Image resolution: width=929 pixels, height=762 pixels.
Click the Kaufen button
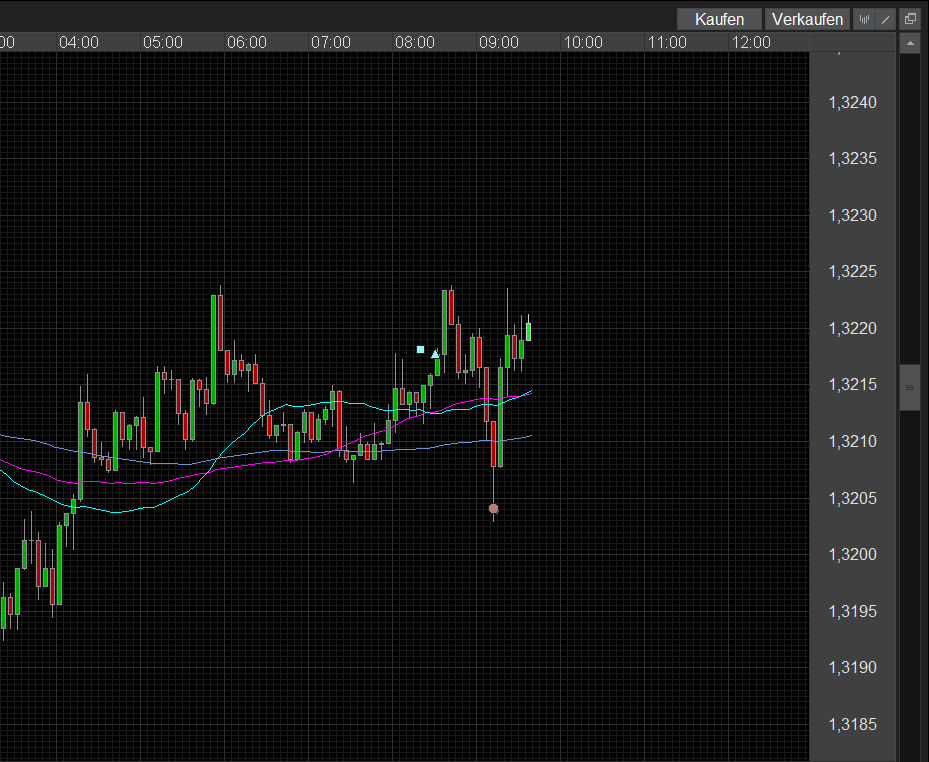[719, 19]
